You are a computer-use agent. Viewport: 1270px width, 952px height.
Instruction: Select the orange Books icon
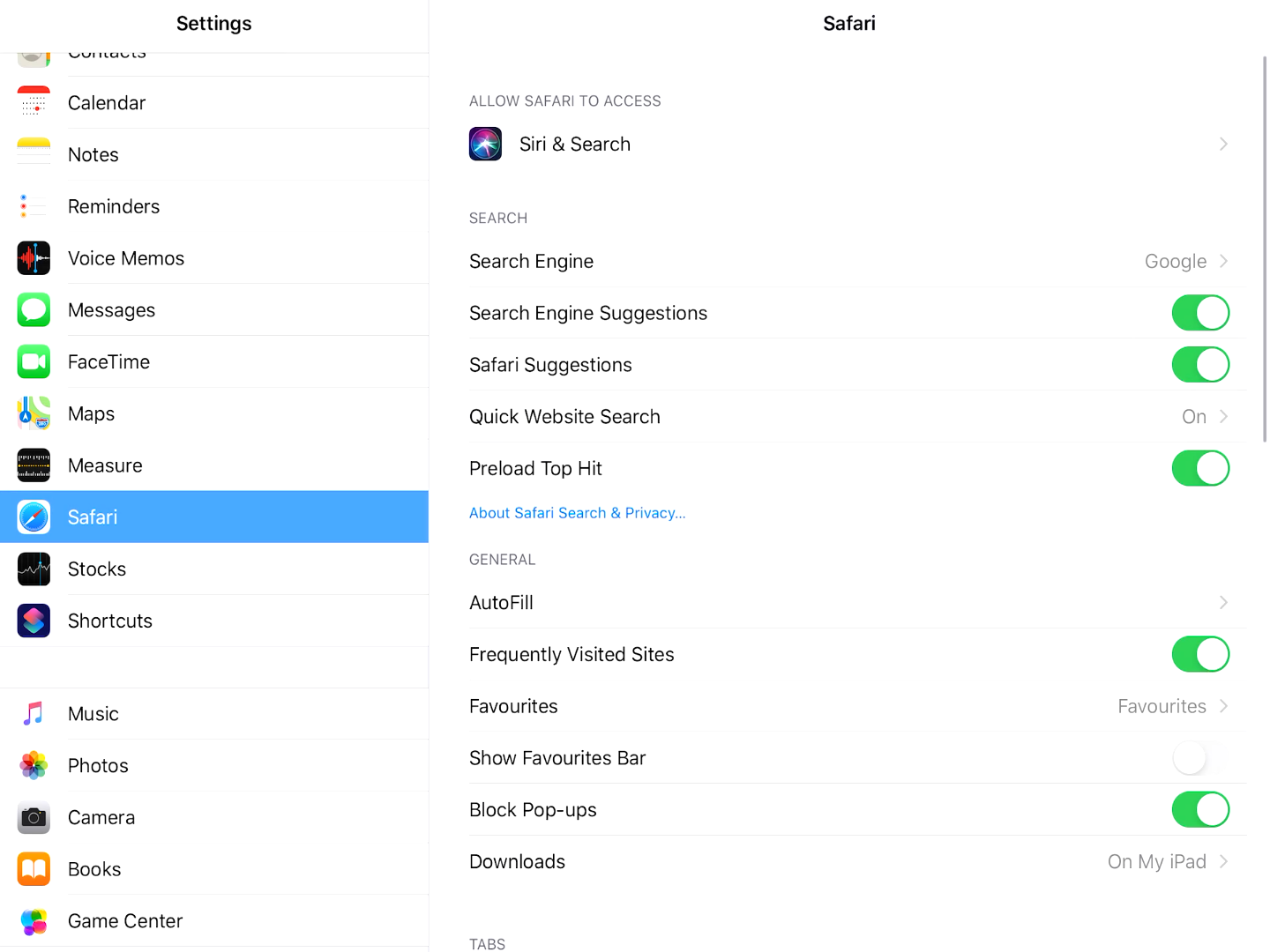[x=34, y=869]
